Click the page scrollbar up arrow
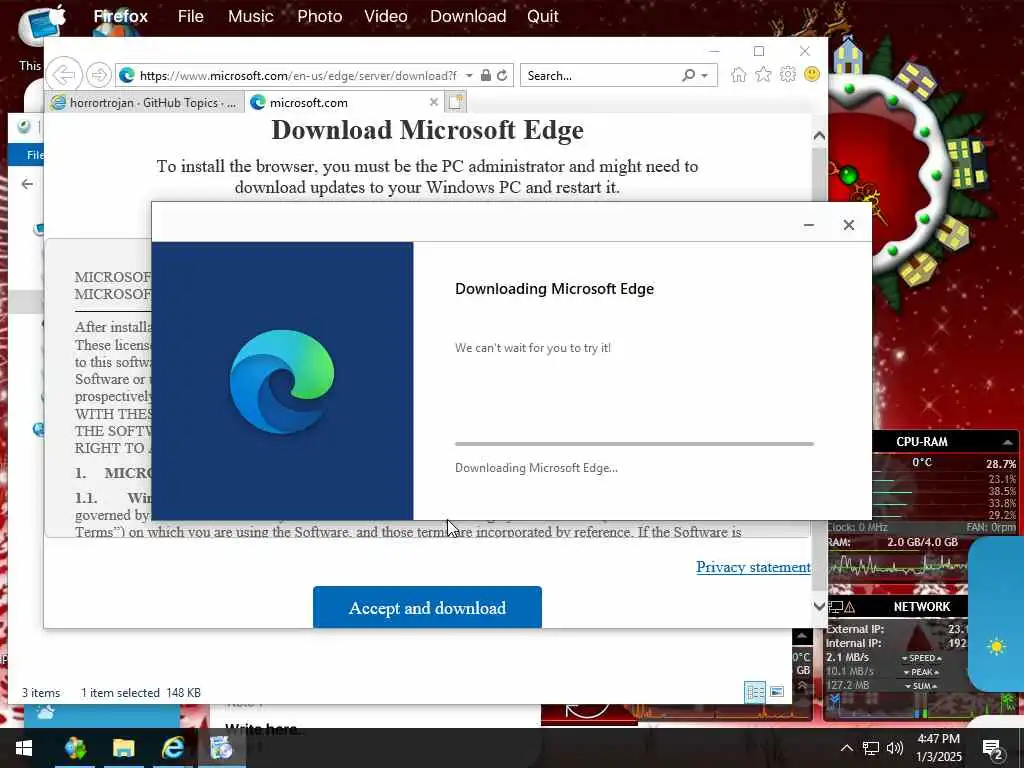 [819, 136]
